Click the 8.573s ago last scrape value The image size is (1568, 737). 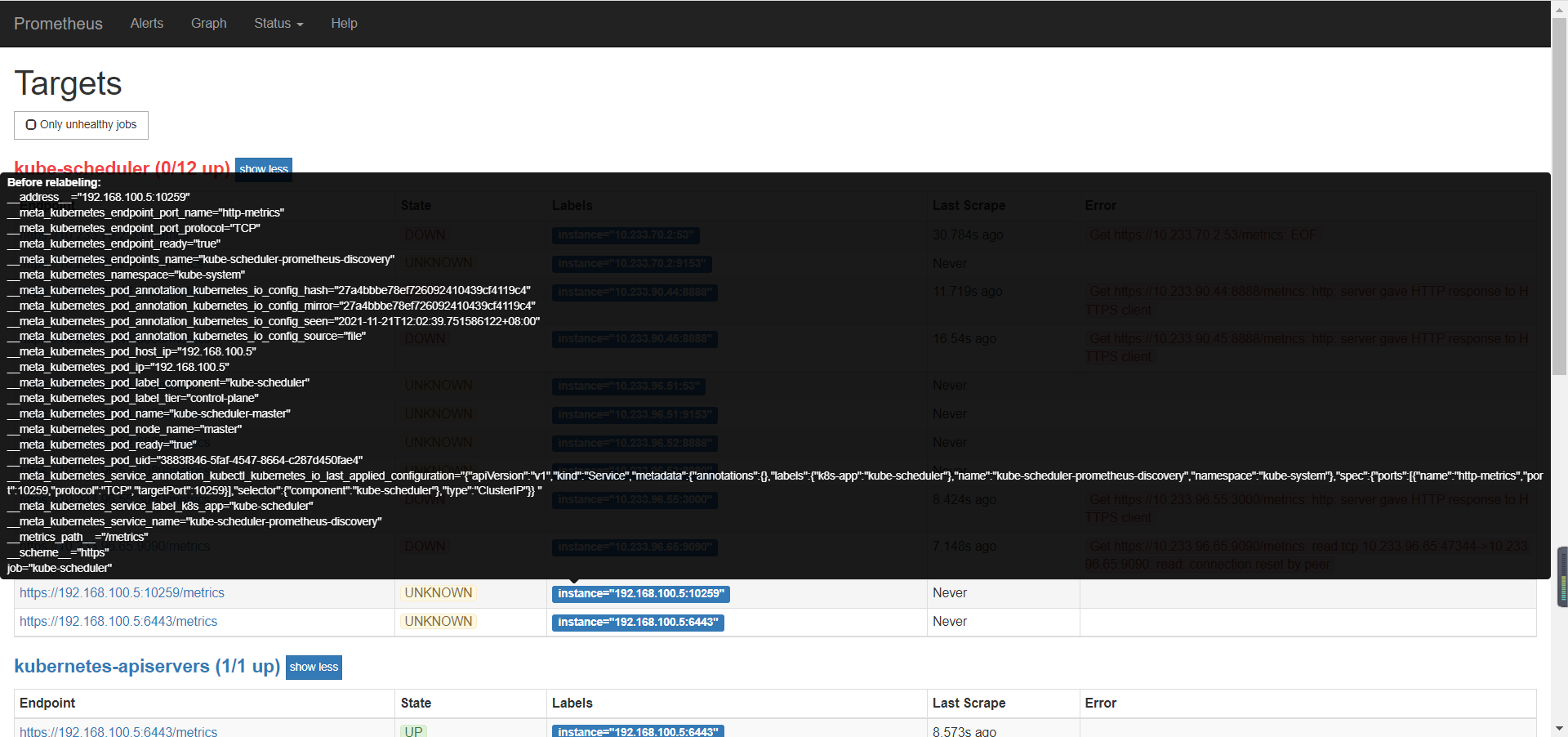tap(964, 732)
